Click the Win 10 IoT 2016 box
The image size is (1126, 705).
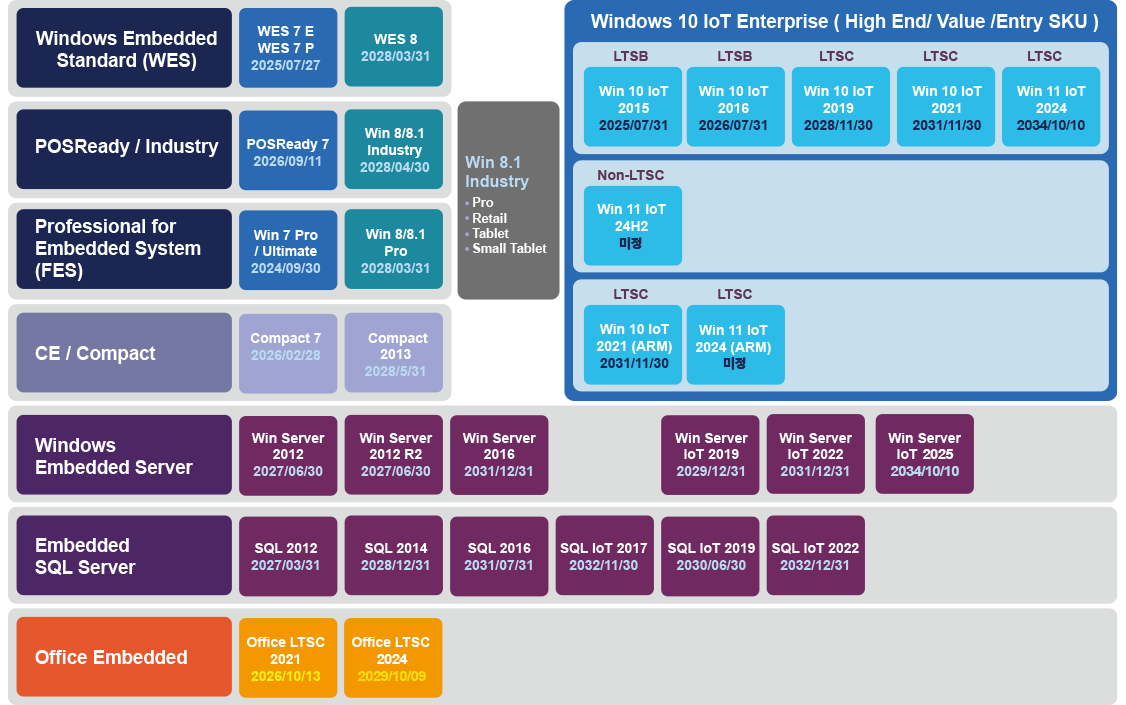point(735,107)
